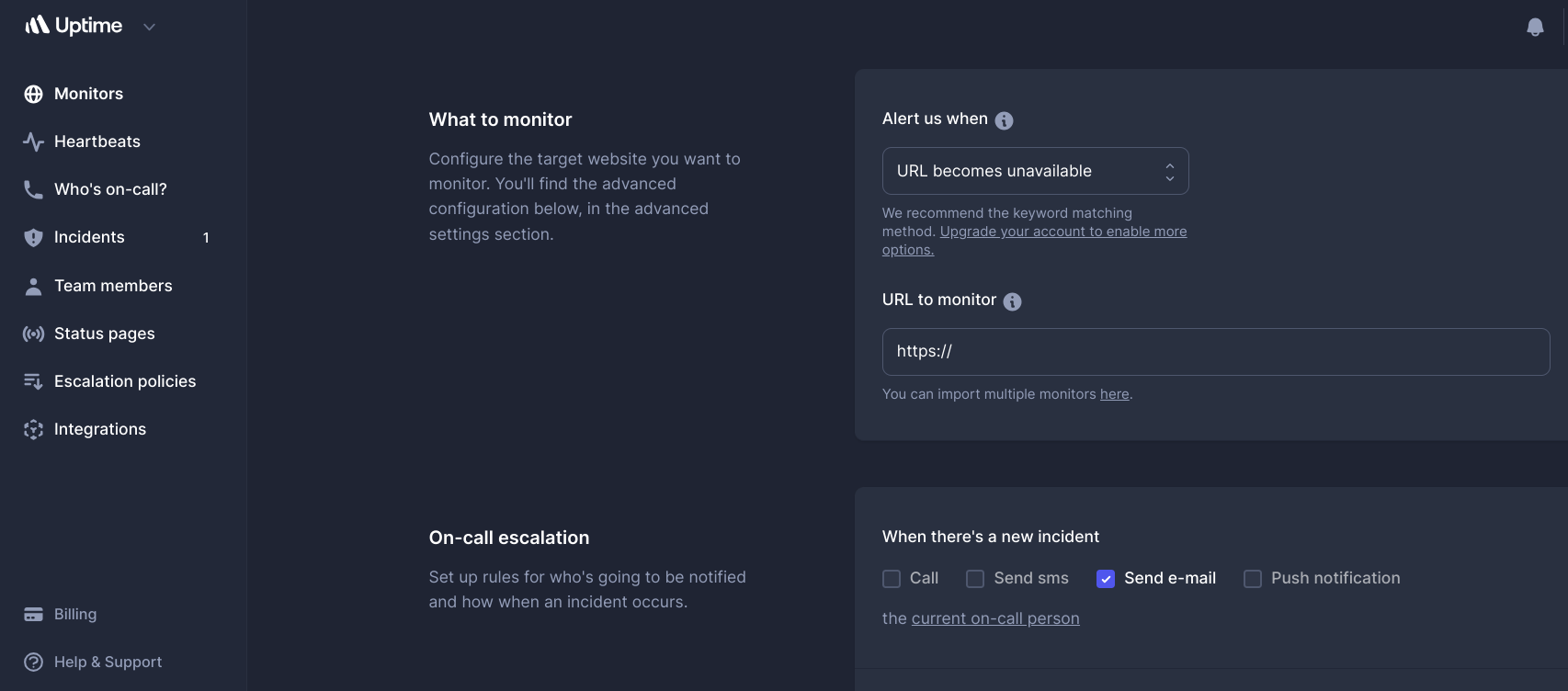Viewport: 1568px width, 691px height.
Task: Click the https:// URL input field
Action: point(1215,352)
